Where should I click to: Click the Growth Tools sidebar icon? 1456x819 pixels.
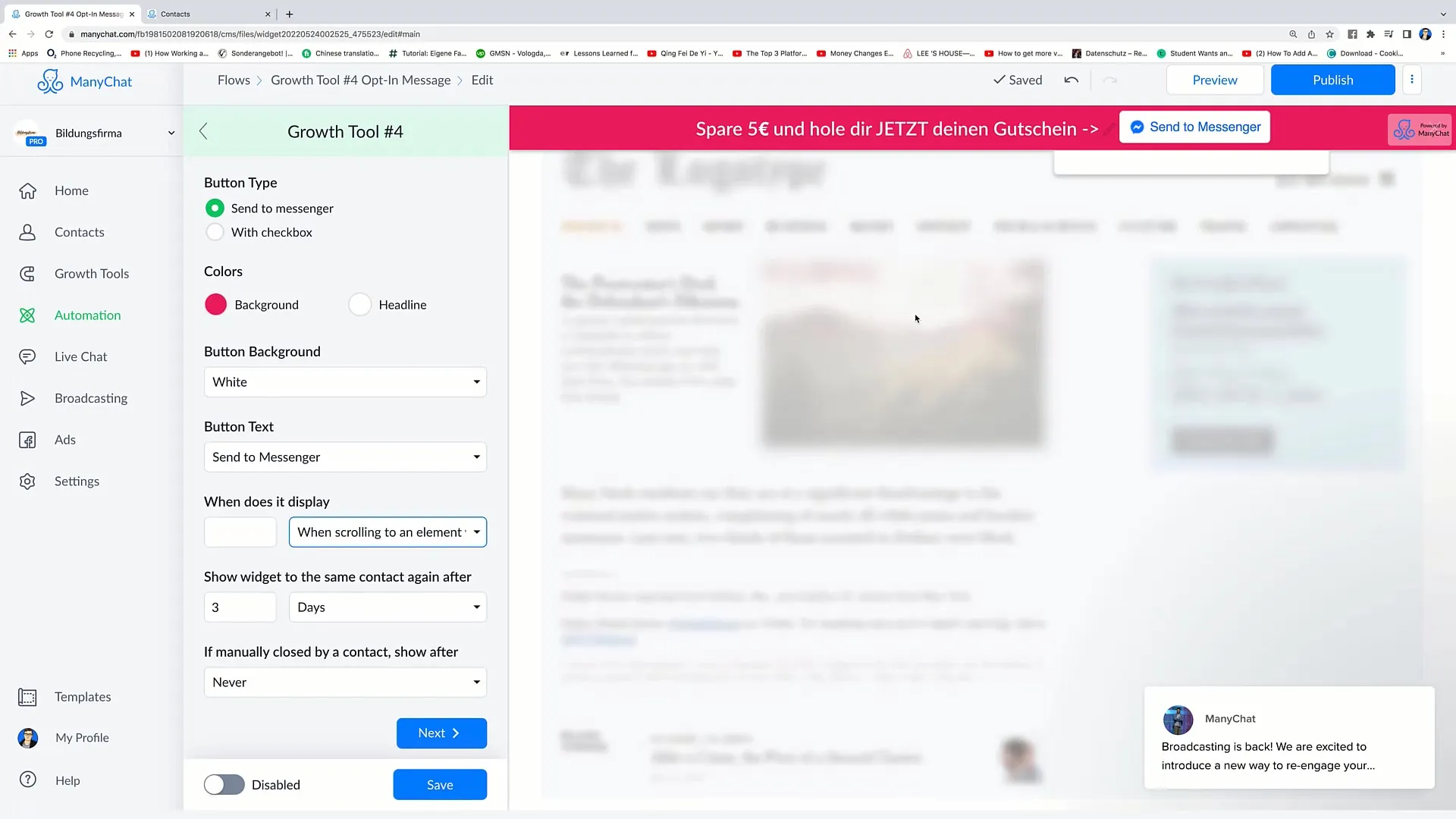pyautogui.click(x=28, y=273)
